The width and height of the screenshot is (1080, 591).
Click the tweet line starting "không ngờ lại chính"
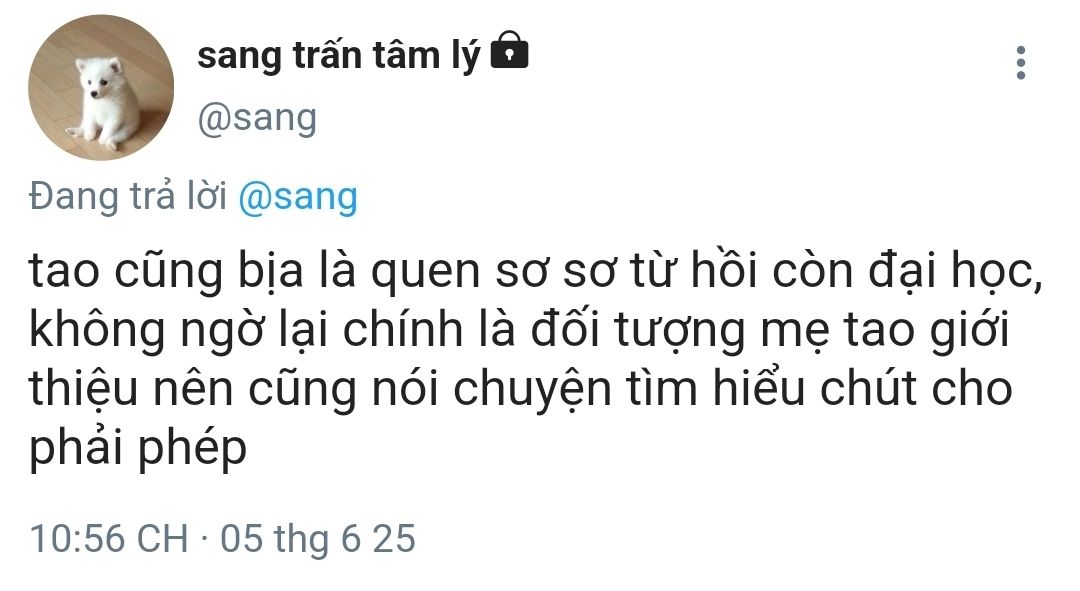click(520, 333)
